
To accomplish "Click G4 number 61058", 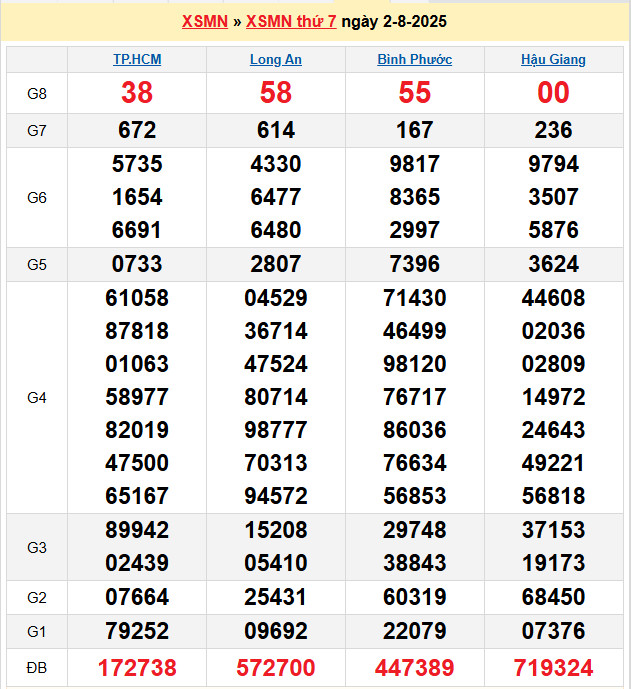I will pos(137,298).
